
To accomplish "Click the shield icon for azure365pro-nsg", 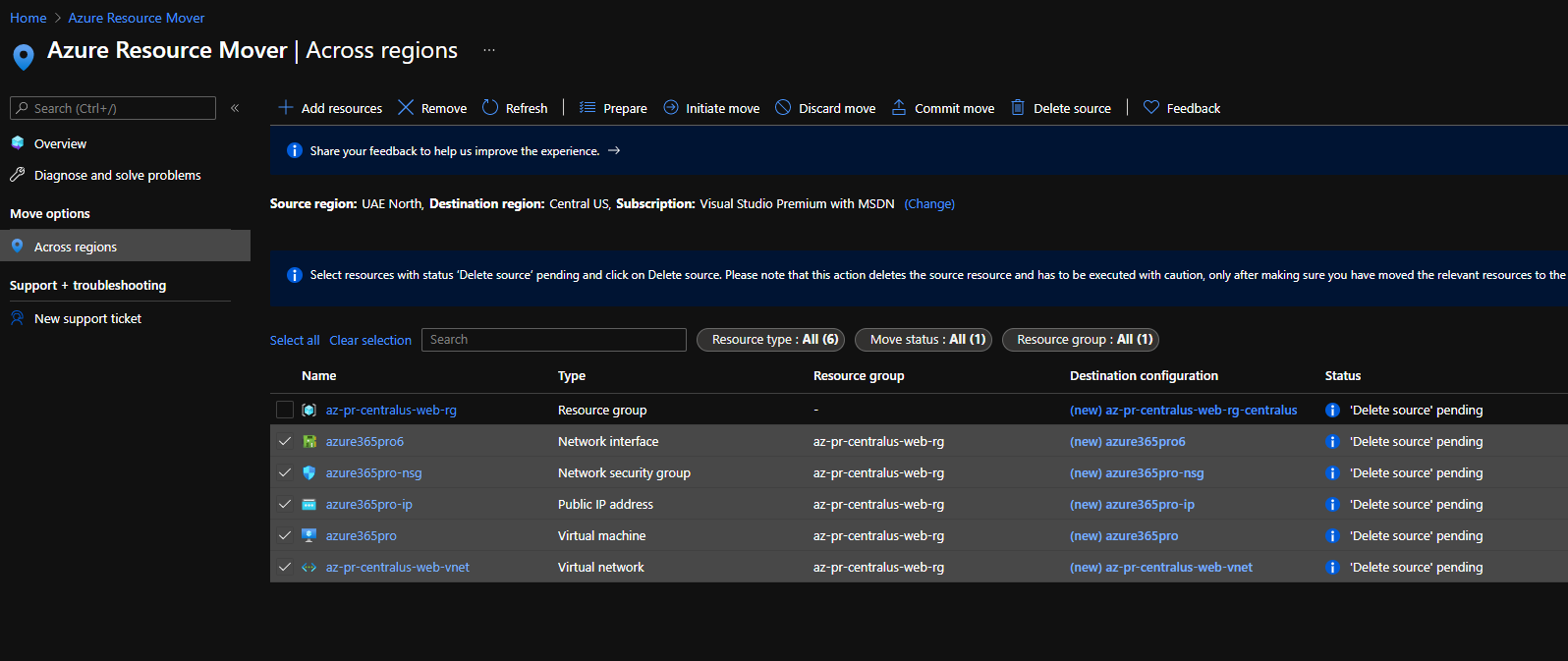I will (x=309, y=472).
